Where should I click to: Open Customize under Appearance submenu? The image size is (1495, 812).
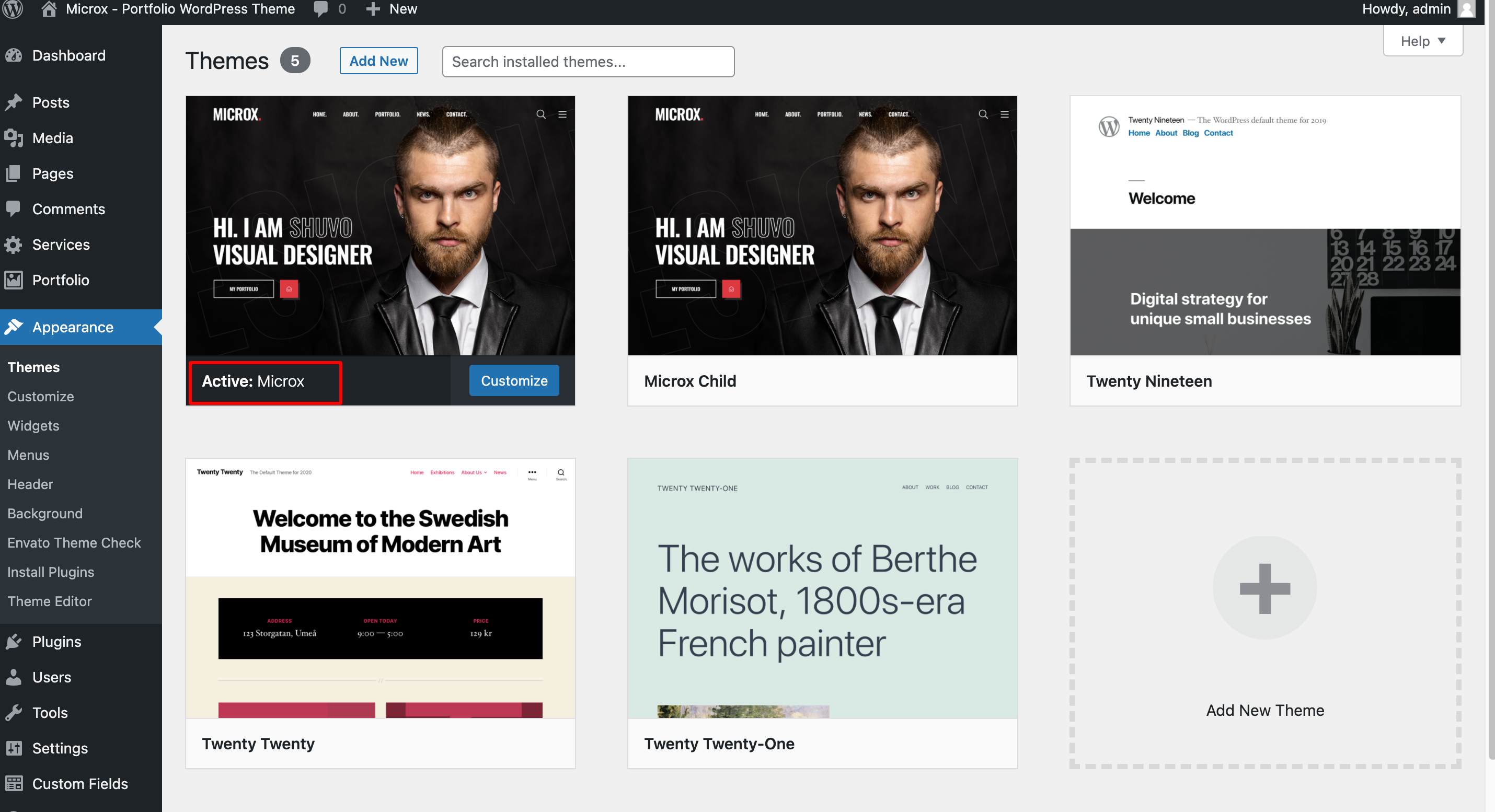pos(41,397)
